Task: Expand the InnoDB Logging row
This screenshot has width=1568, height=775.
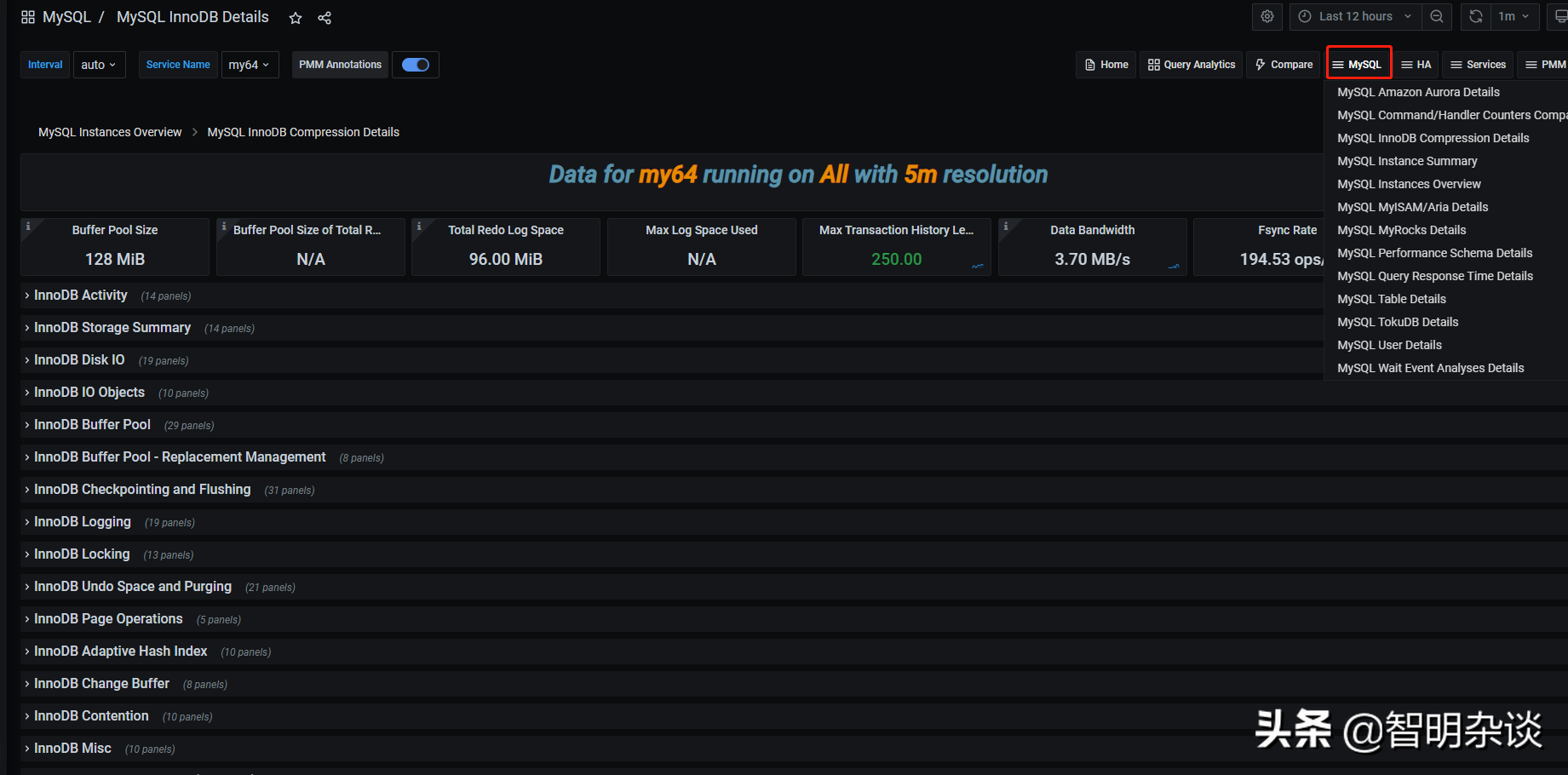Action: (x=83, y=522)
